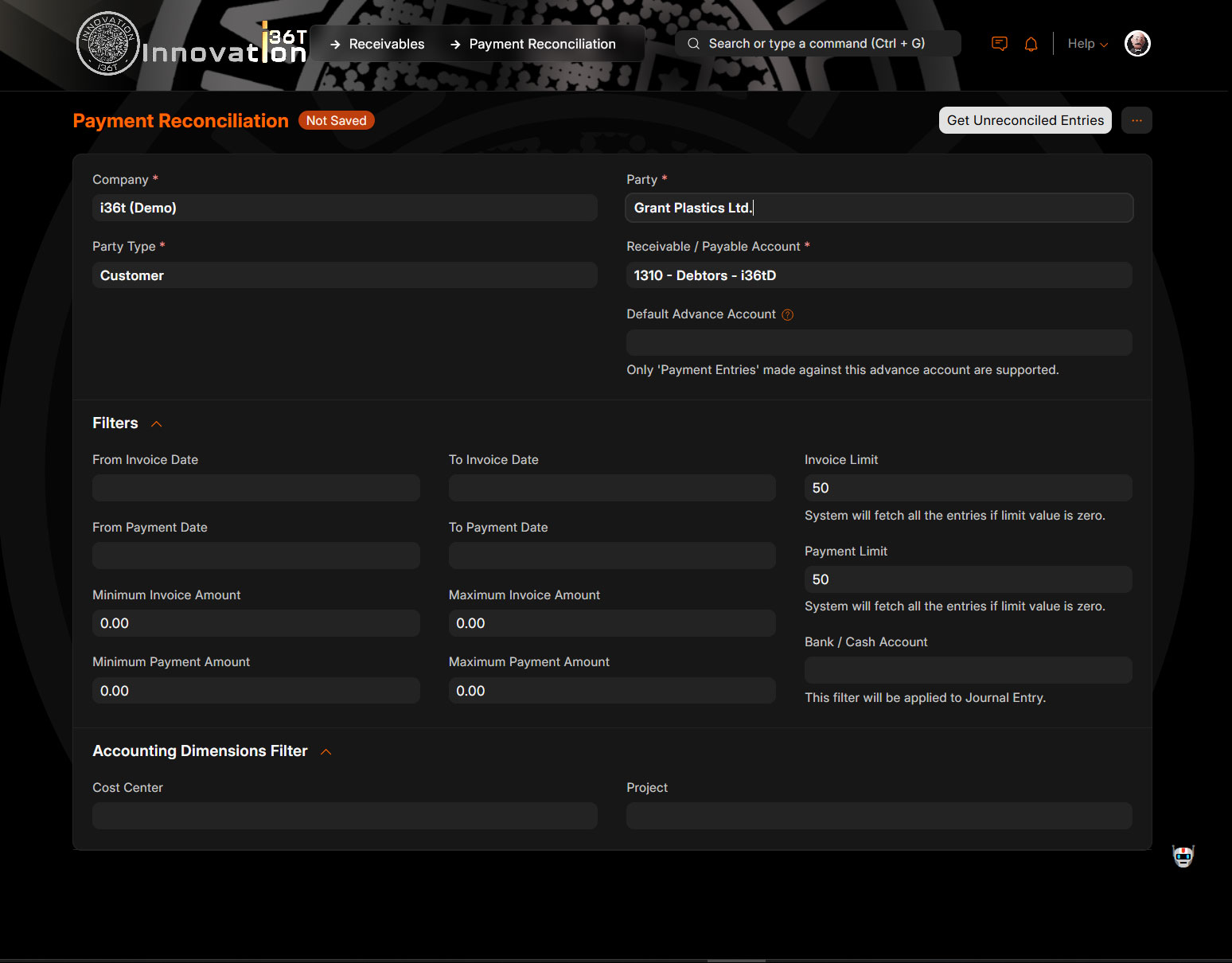Open the three-dot more actions menu
1232x963 pixels.
(x=1136, y=120)
